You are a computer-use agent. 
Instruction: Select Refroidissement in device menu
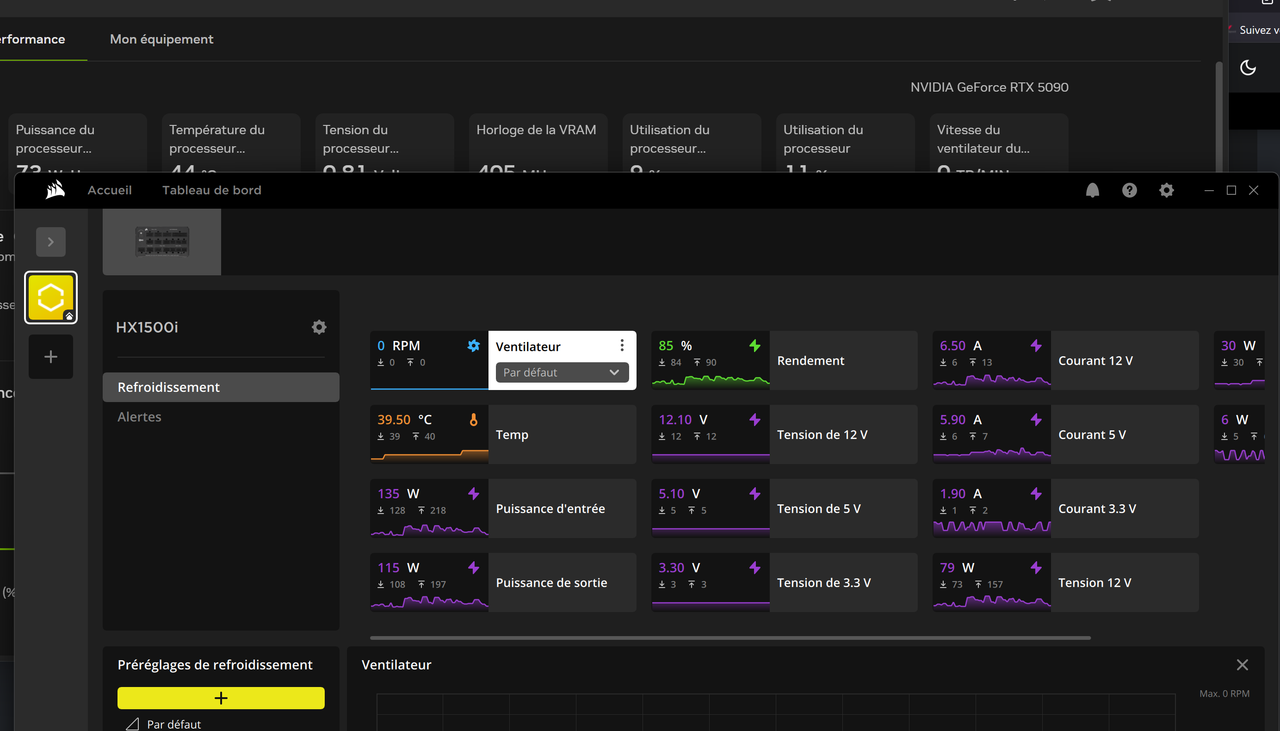221,387
